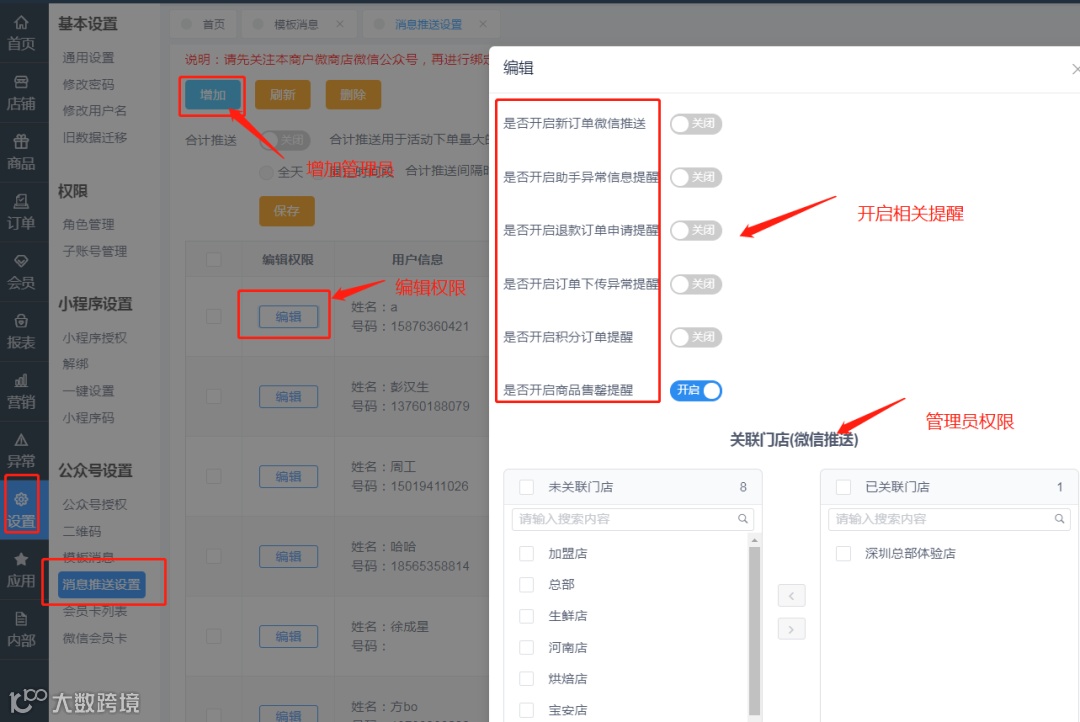This screenshot has width=1080, height=722.
Task: Toggle 是否开启积分订单提醒 switch
Action: (696, 337)
